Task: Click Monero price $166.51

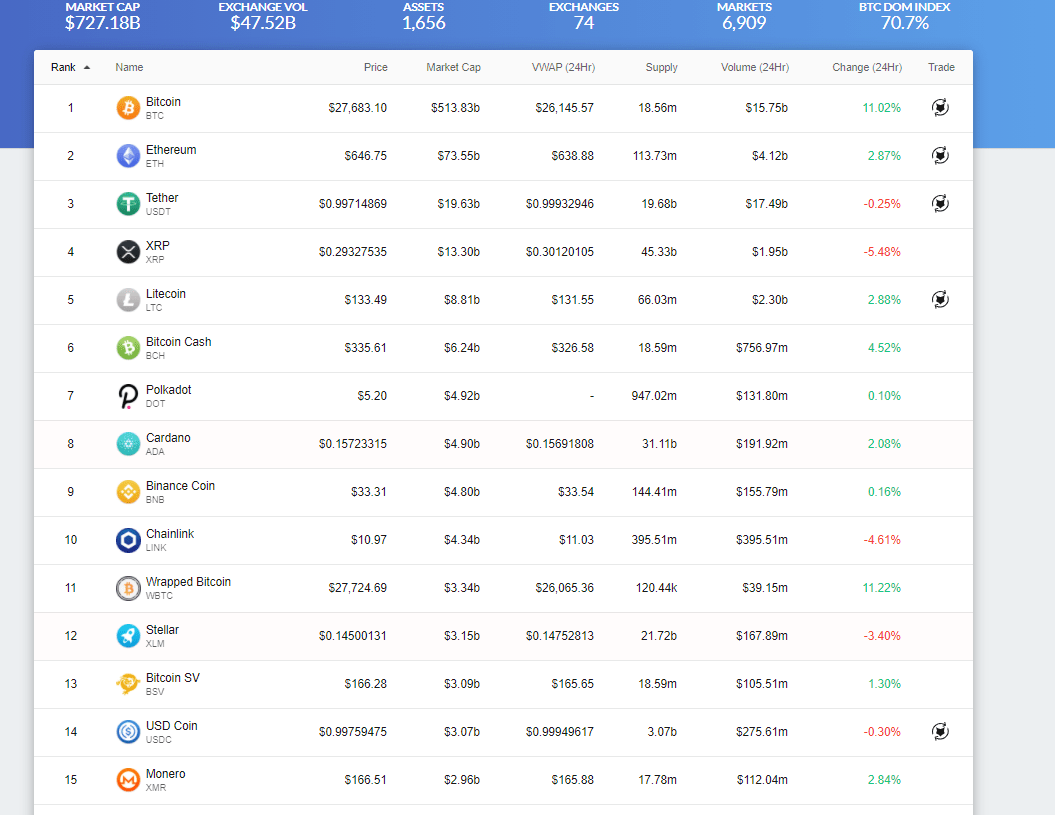Action: 365,779
